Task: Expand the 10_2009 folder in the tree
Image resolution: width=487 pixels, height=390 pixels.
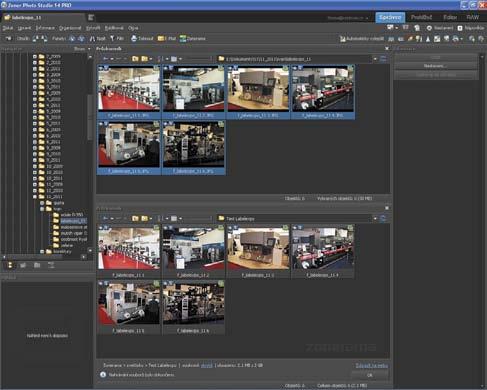Action: point(35,166)
